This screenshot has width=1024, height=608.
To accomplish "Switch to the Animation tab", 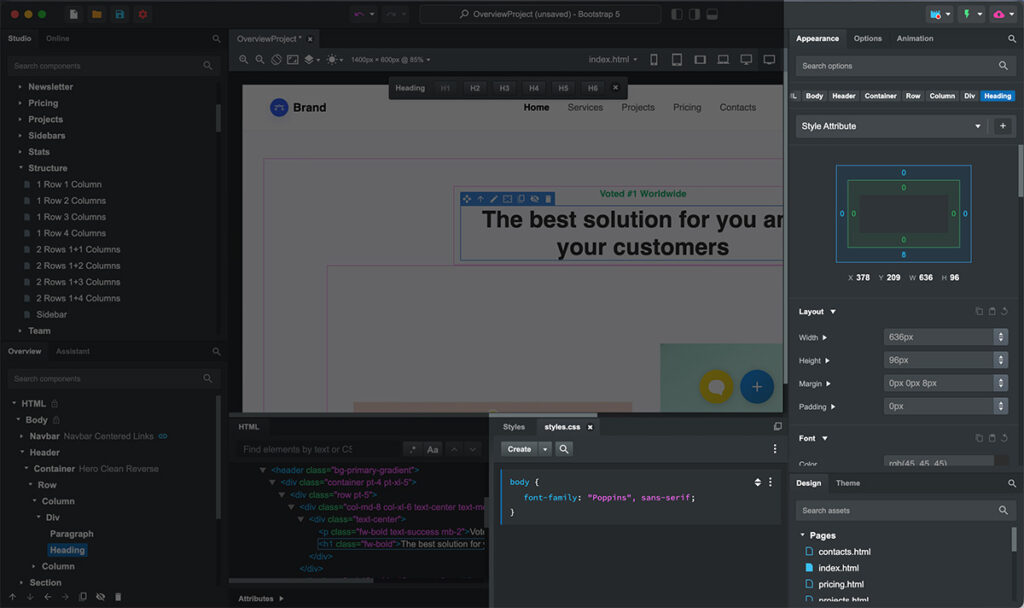I will (914, 39).
